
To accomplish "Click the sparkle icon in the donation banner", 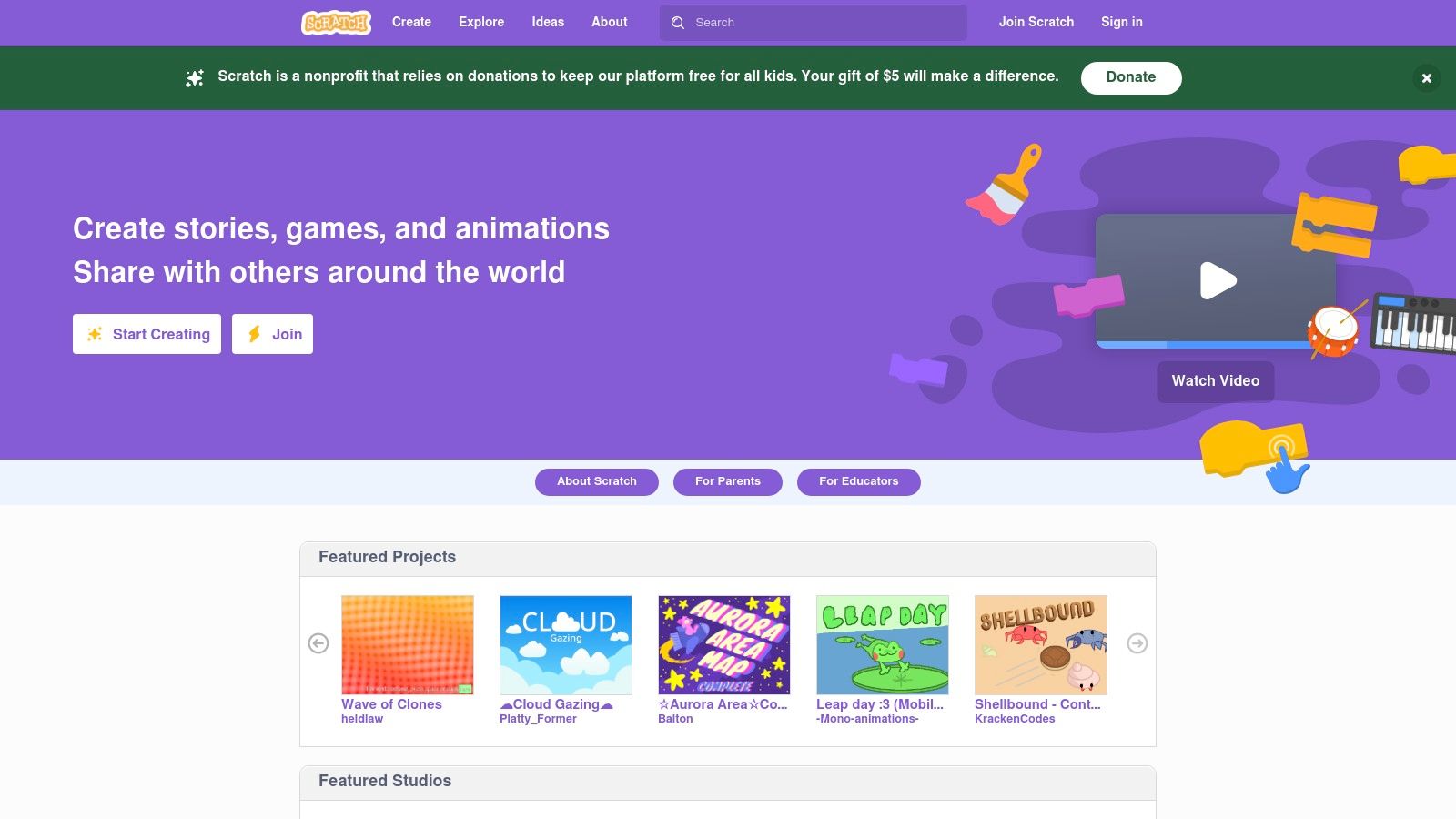I will [195, 78].
